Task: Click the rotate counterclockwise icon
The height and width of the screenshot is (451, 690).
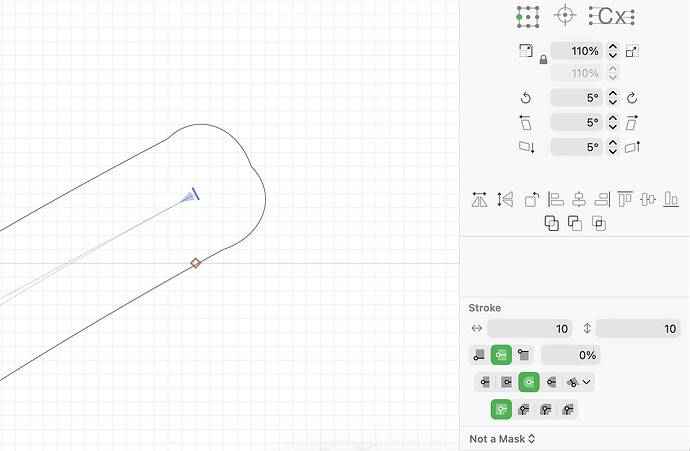Action: (525, 98)
